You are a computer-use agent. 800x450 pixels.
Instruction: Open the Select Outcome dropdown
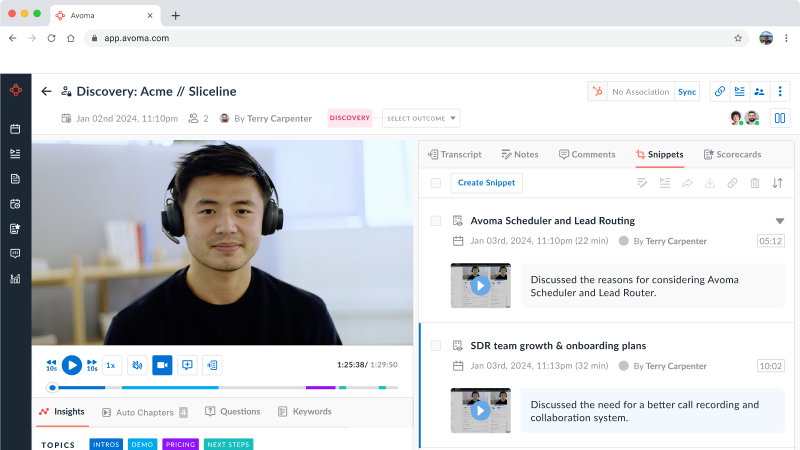421,118
